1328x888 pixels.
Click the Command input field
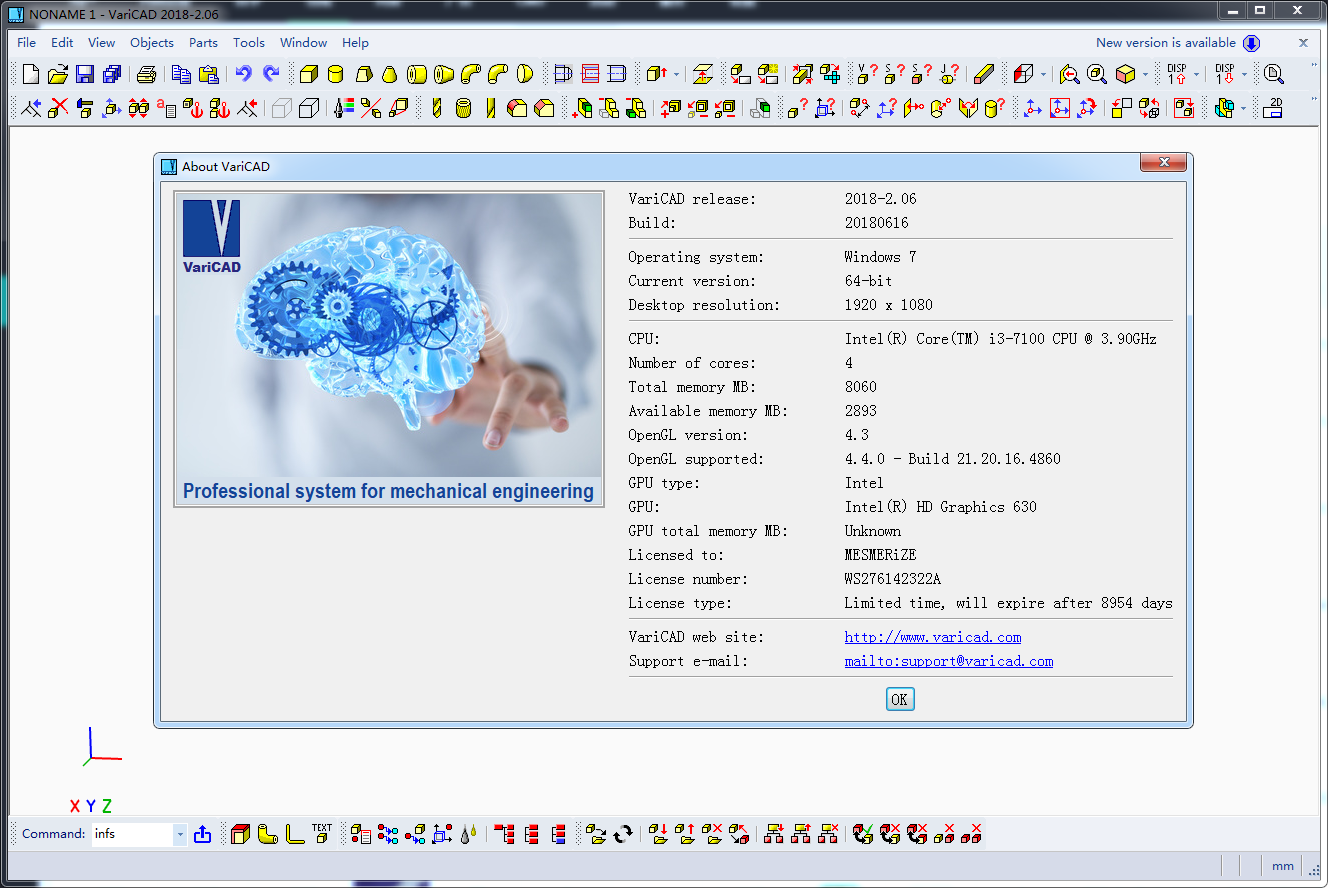tap(132, 833)
